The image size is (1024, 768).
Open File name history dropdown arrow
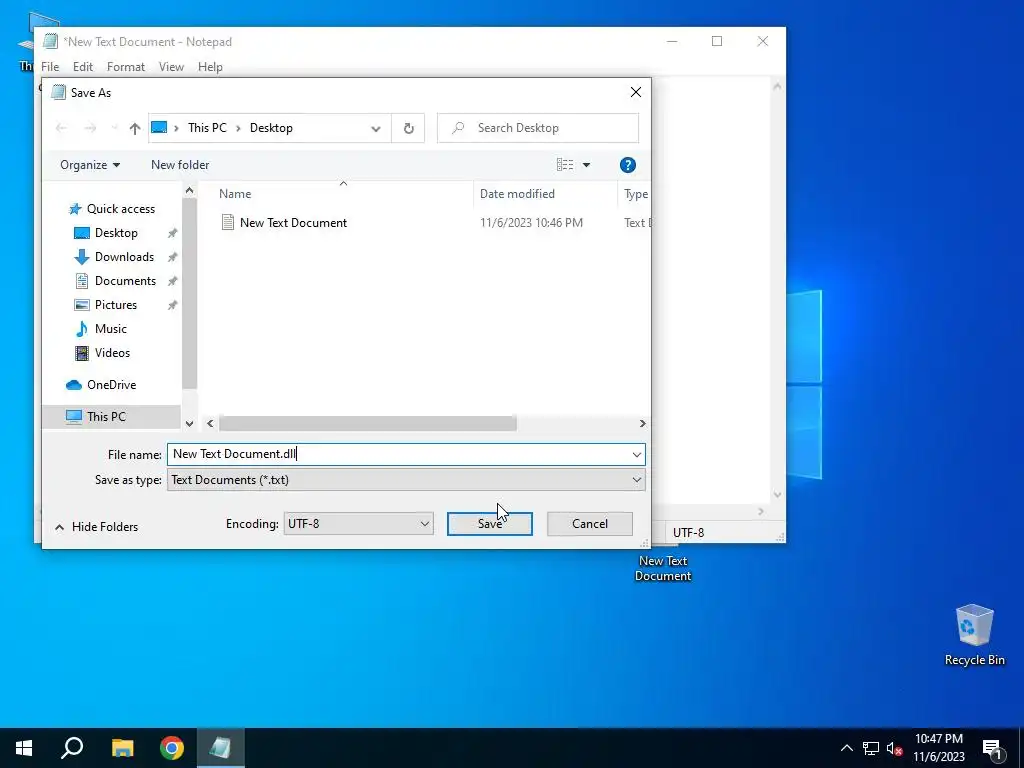tap(637, 455)
